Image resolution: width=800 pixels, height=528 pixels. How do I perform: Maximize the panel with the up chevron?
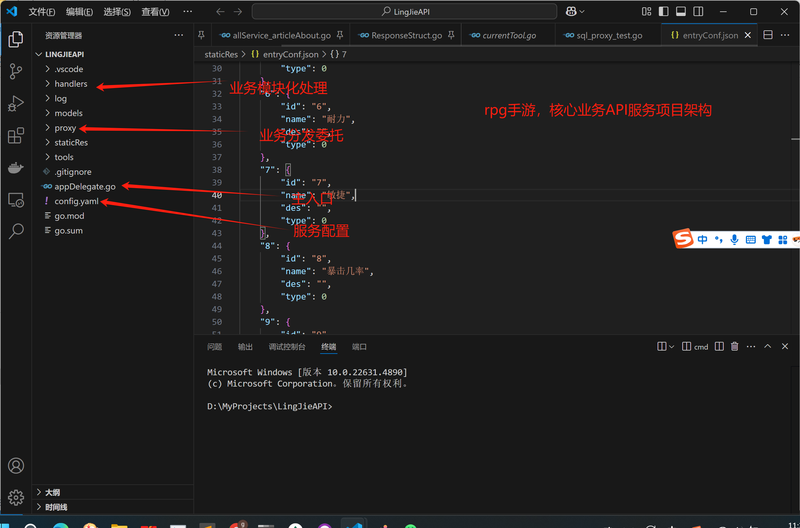(x=768, y=346)
